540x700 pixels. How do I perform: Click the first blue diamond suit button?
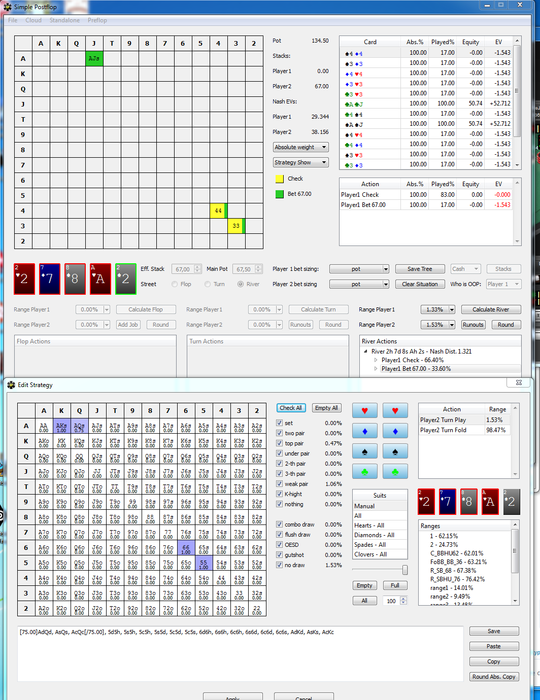pos(365,431)
